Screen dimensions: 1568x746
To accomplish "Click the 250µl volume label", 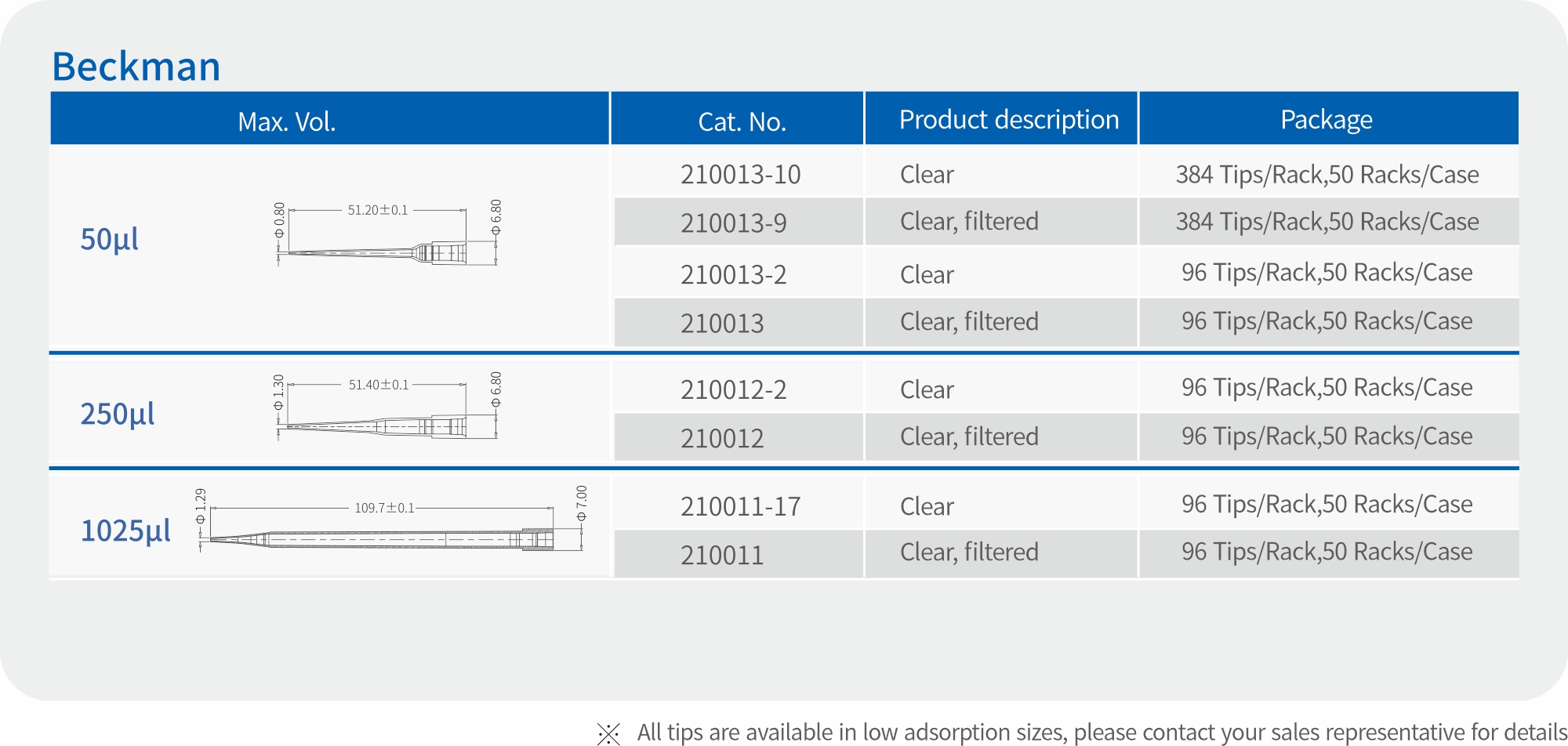I will [118, 414].
